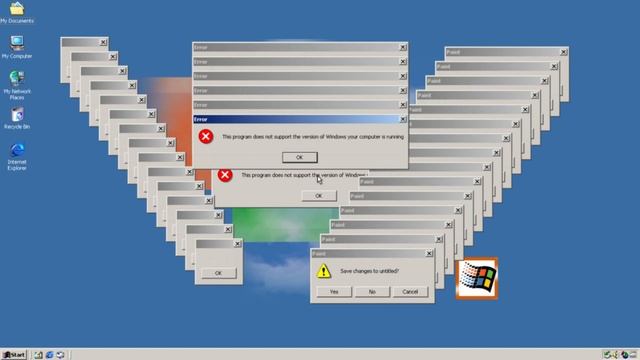Choose Yes to save changes in Paint
The image size is (640, 360).
pos(334,292)
